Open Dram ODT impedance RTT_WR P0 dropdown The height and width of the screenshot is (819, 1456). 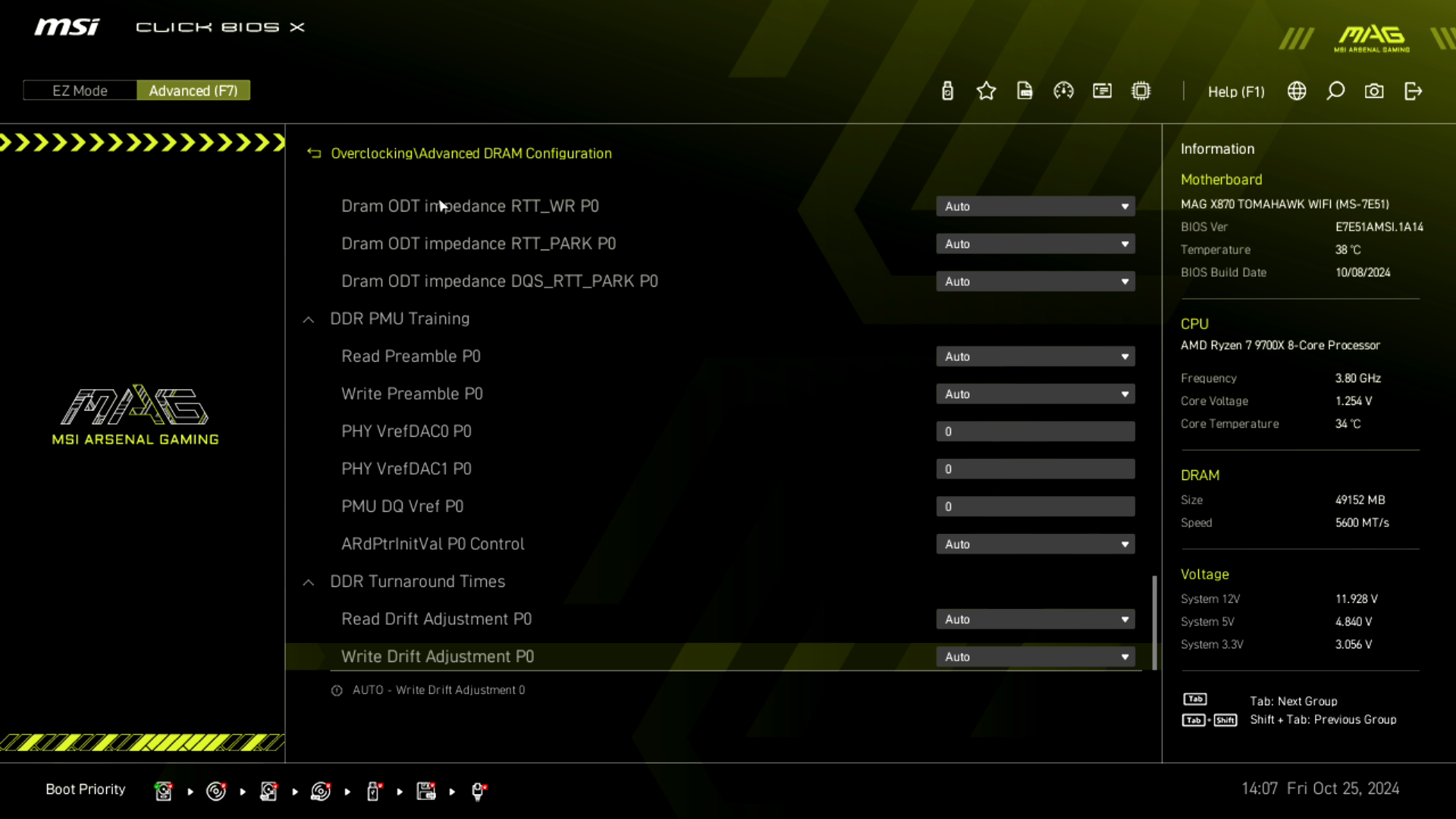pos(1035,206)
